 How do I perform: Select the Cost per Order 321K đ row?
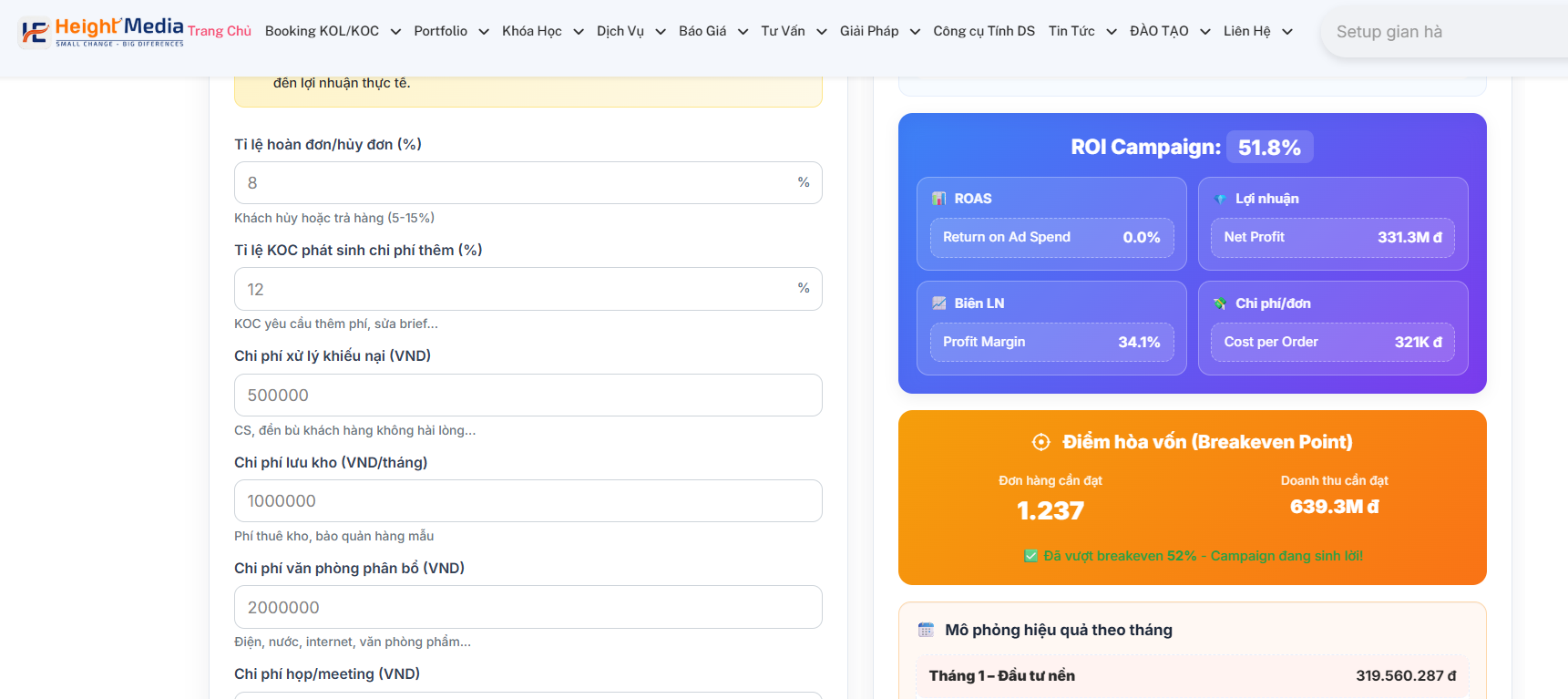1333,342
